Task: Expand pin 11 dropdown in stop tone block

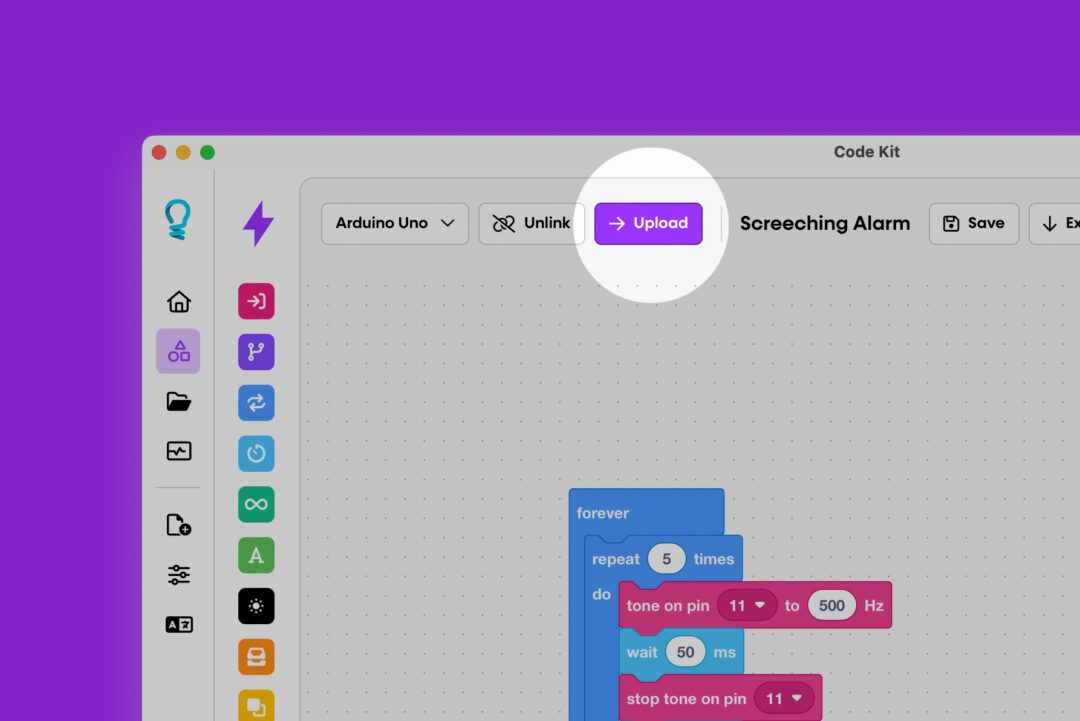Action: [784, 699]
